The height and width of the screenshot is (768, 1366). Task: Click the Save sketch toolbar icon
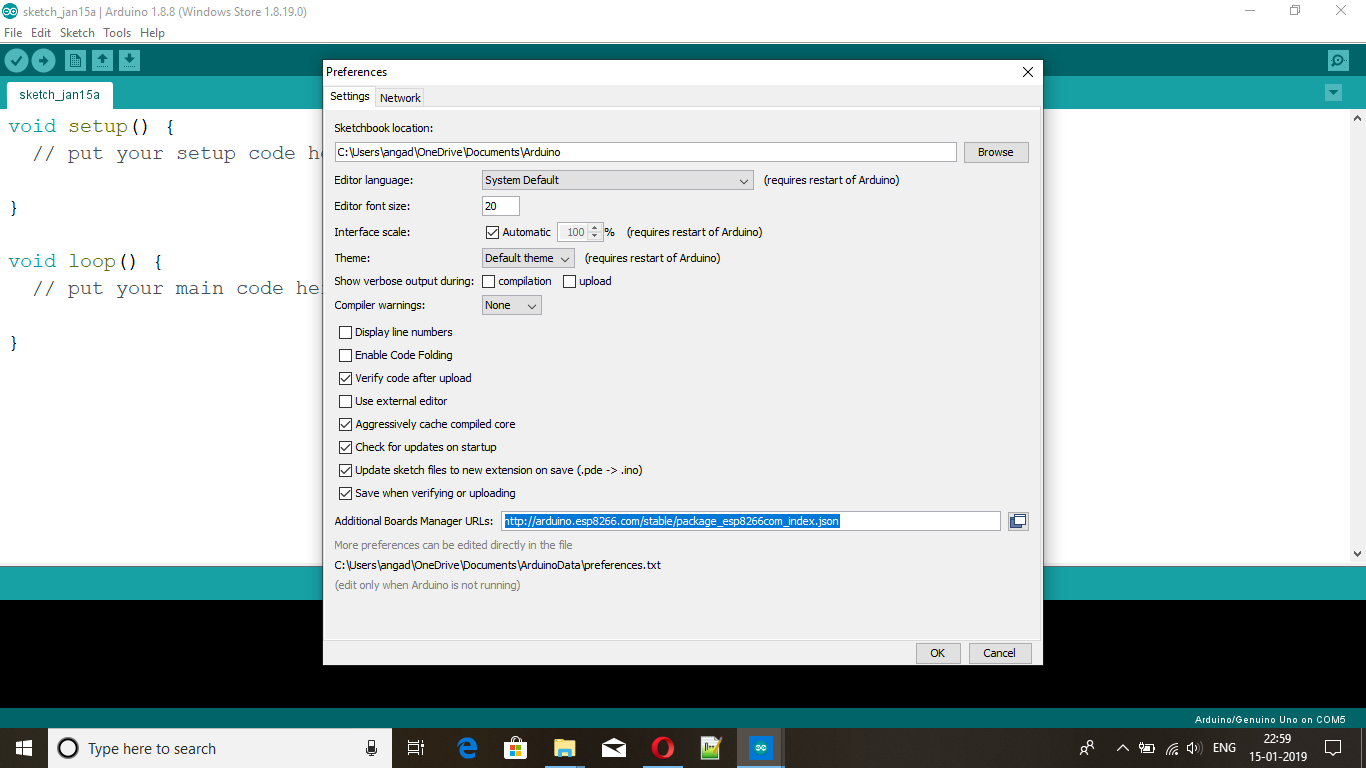coord(129,60)
